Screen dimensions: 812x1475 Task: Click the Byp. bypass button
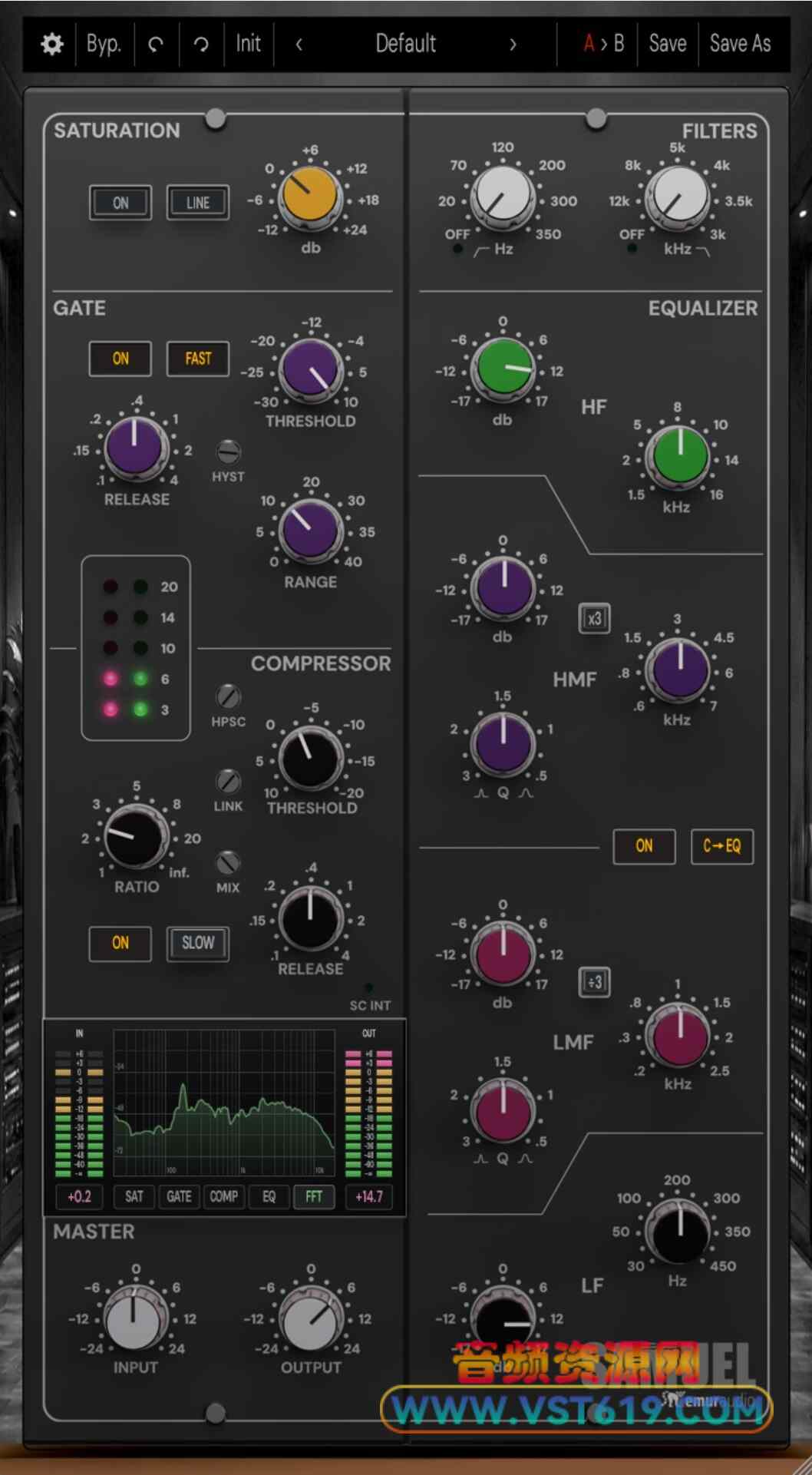[x=104, y=44]
